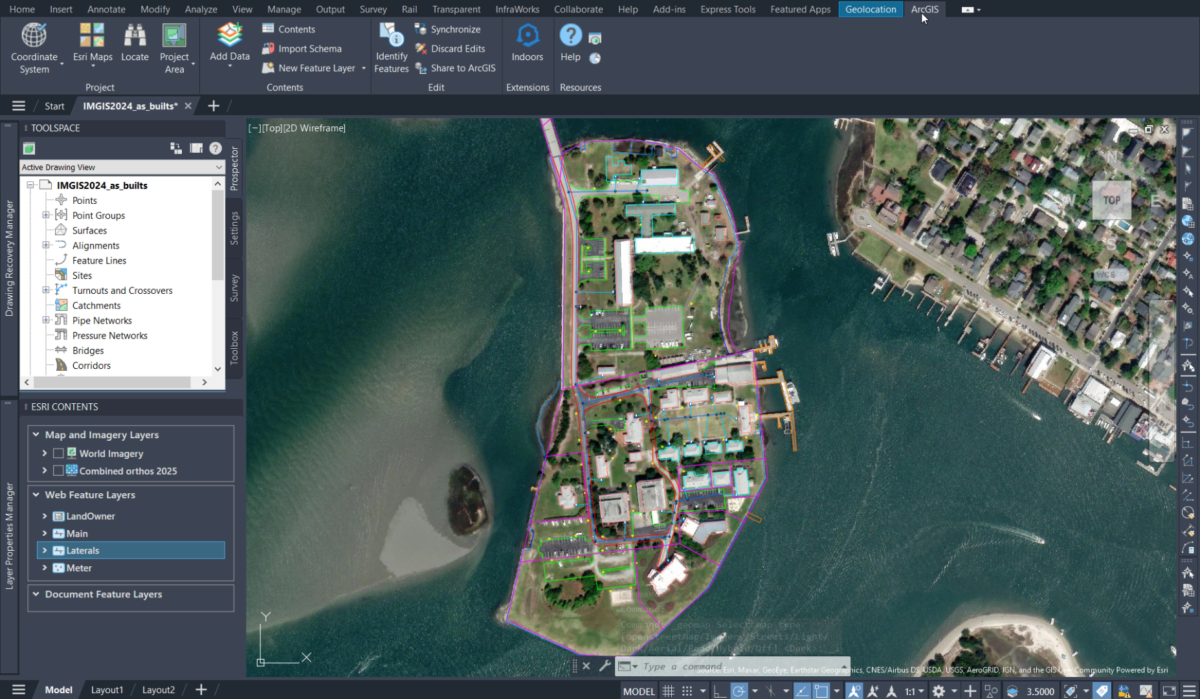Switch to the Geolocation ribbon tab
The width and height of the screenshot is (1200, 699).
point(870,9)
